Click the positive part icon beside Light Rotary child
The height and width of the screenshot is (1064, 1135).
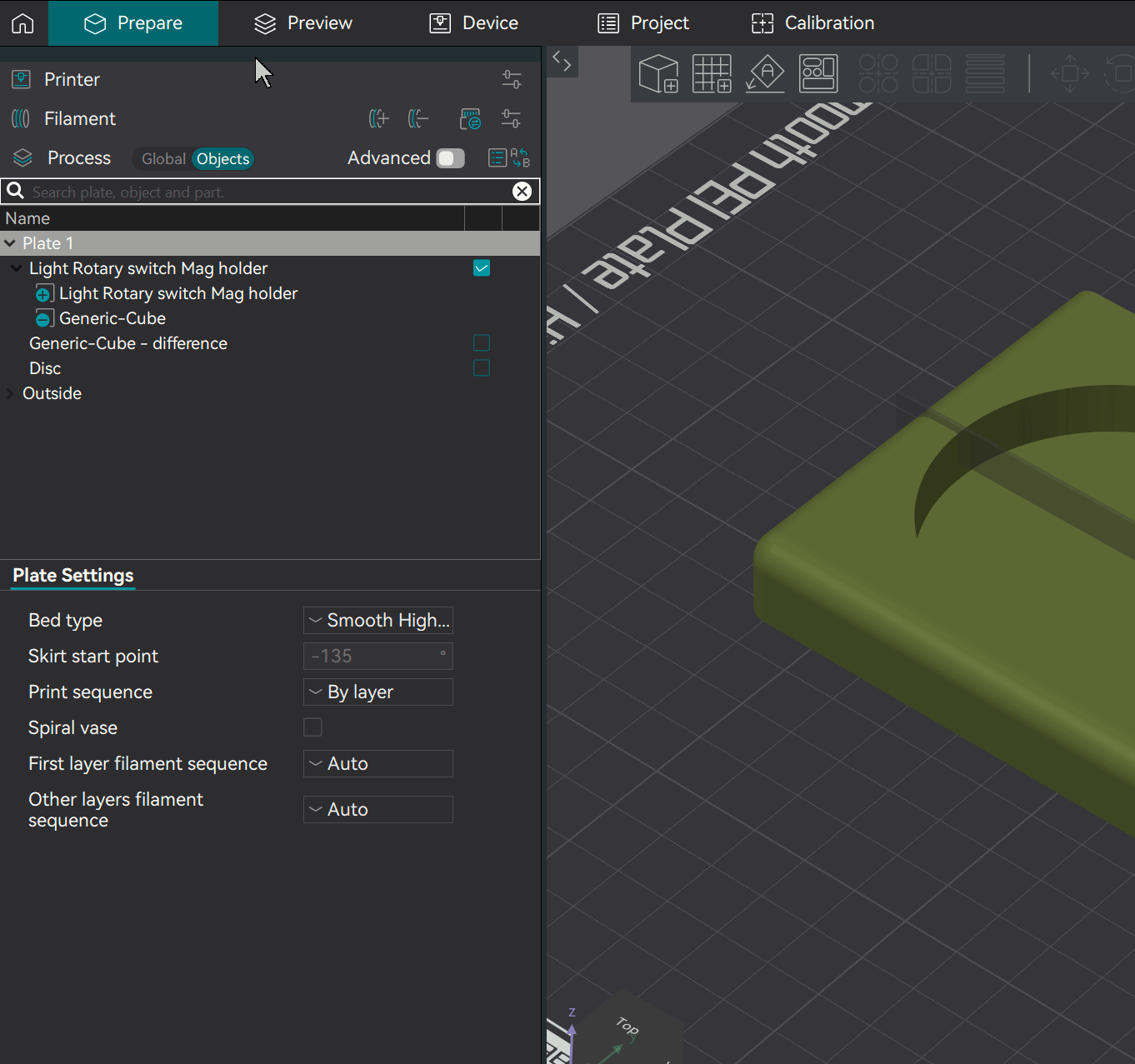tap(44, 293)
